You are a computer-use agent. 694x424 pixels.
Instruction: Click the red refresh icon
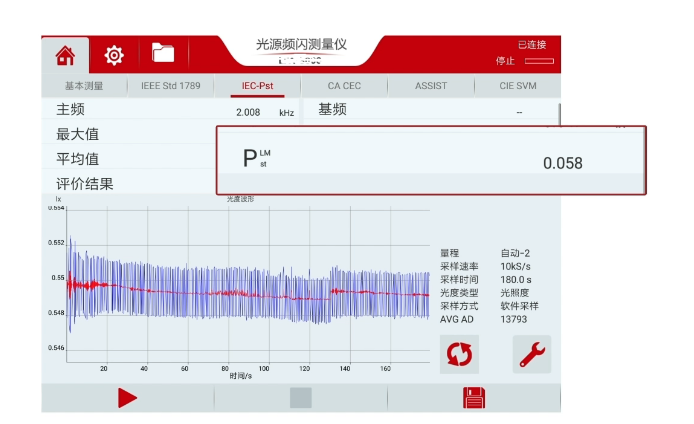point(459,353)
